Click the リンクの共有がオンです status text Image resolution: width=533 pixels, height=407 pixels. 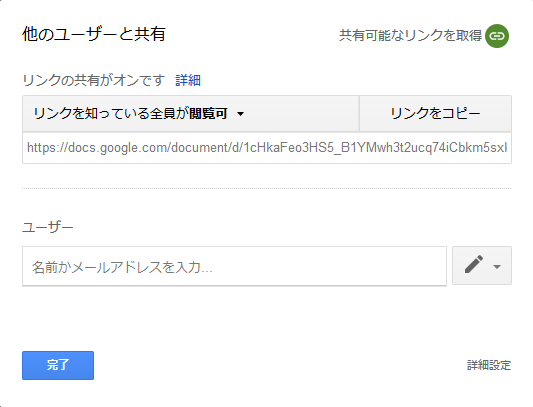(93, 81)
